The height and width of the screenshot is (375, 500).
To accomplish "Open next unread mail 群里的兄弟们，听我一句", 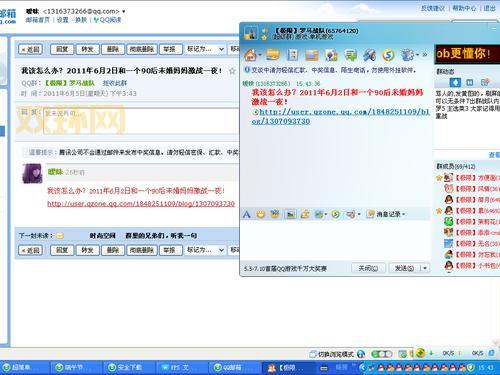I will coord(161,236).
